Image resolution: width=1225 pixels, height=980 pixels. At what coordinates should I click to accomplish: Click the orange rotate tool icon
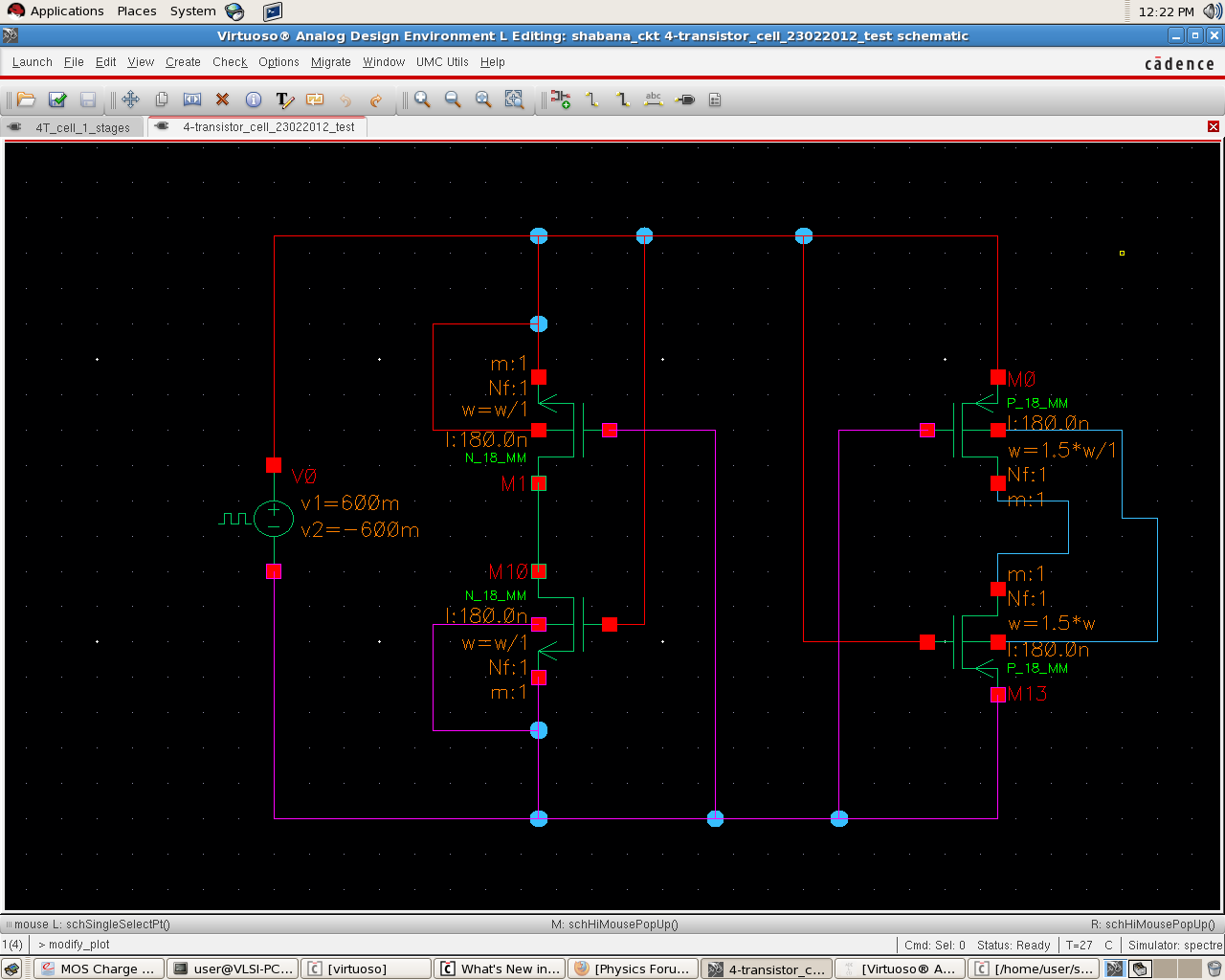point(315,100)
